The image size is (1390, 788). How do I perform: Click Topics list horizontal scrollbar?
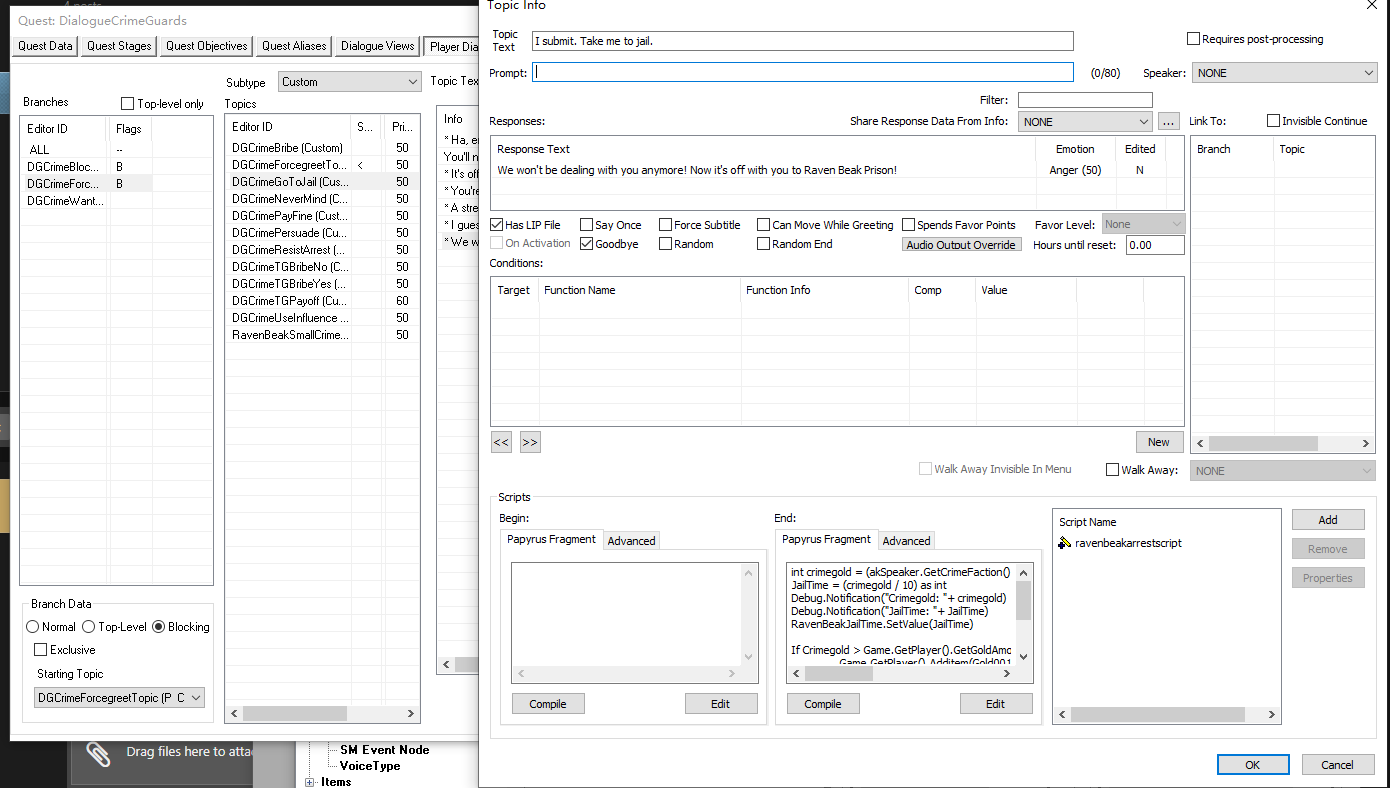tap(323, 714)
